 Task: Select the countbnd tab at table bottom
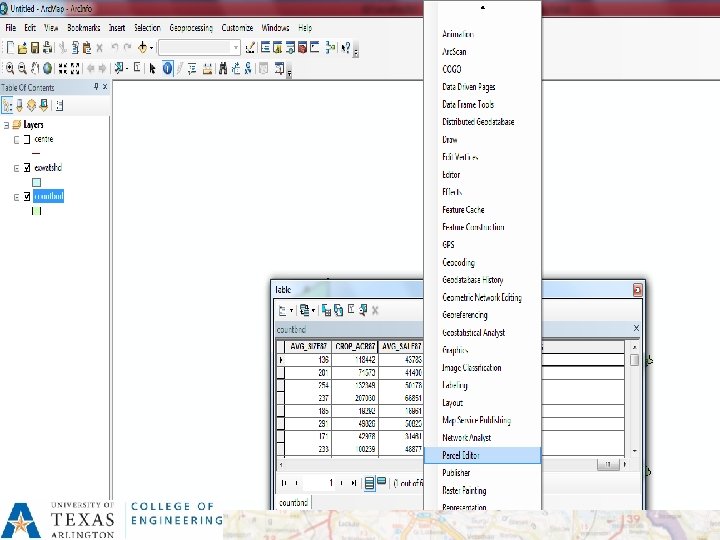click(x=293, y=502)
